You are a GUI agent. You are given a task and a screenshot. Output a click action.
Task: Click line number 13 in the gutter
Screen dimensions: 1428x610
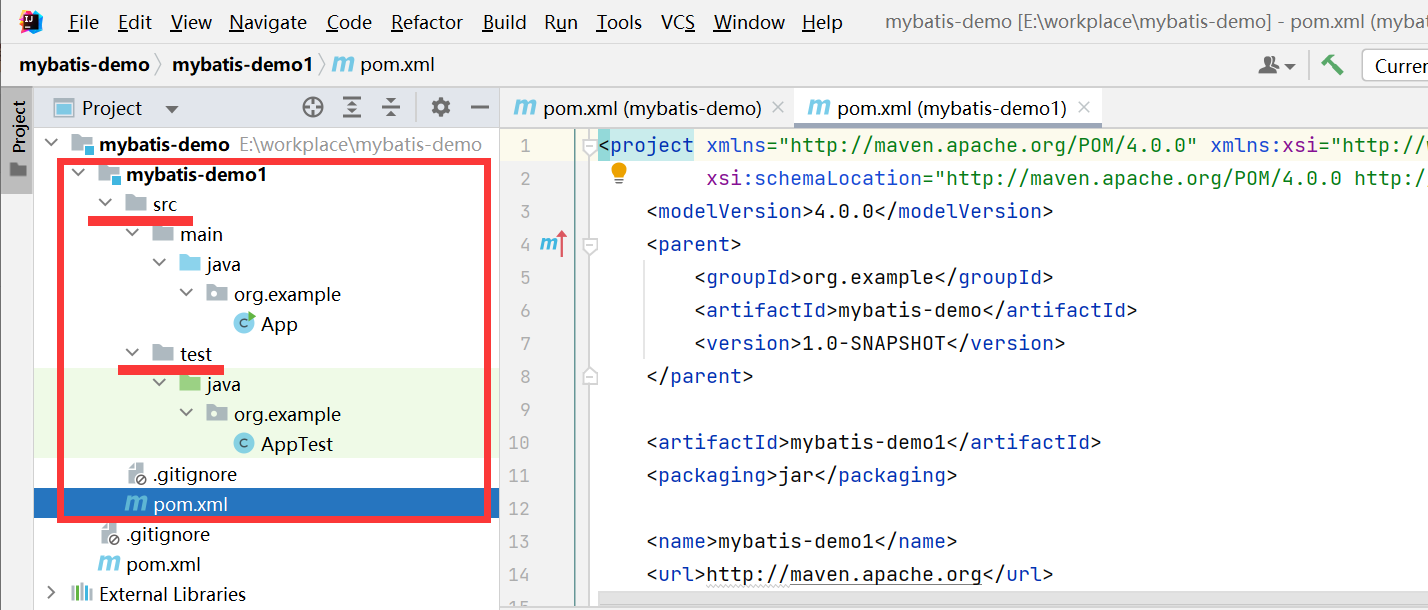coord(519,541)
